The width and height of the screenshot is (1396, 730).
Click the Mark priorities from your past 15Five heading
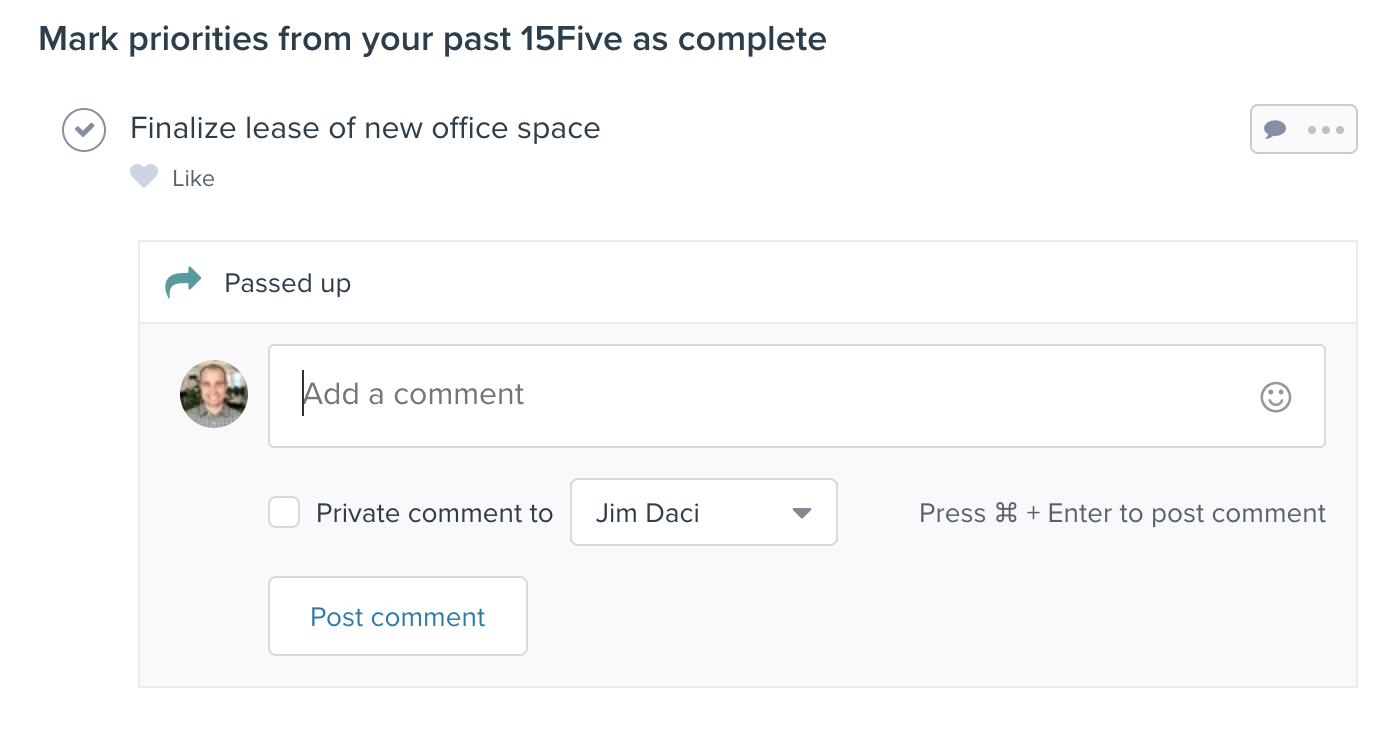coord(432,39)
